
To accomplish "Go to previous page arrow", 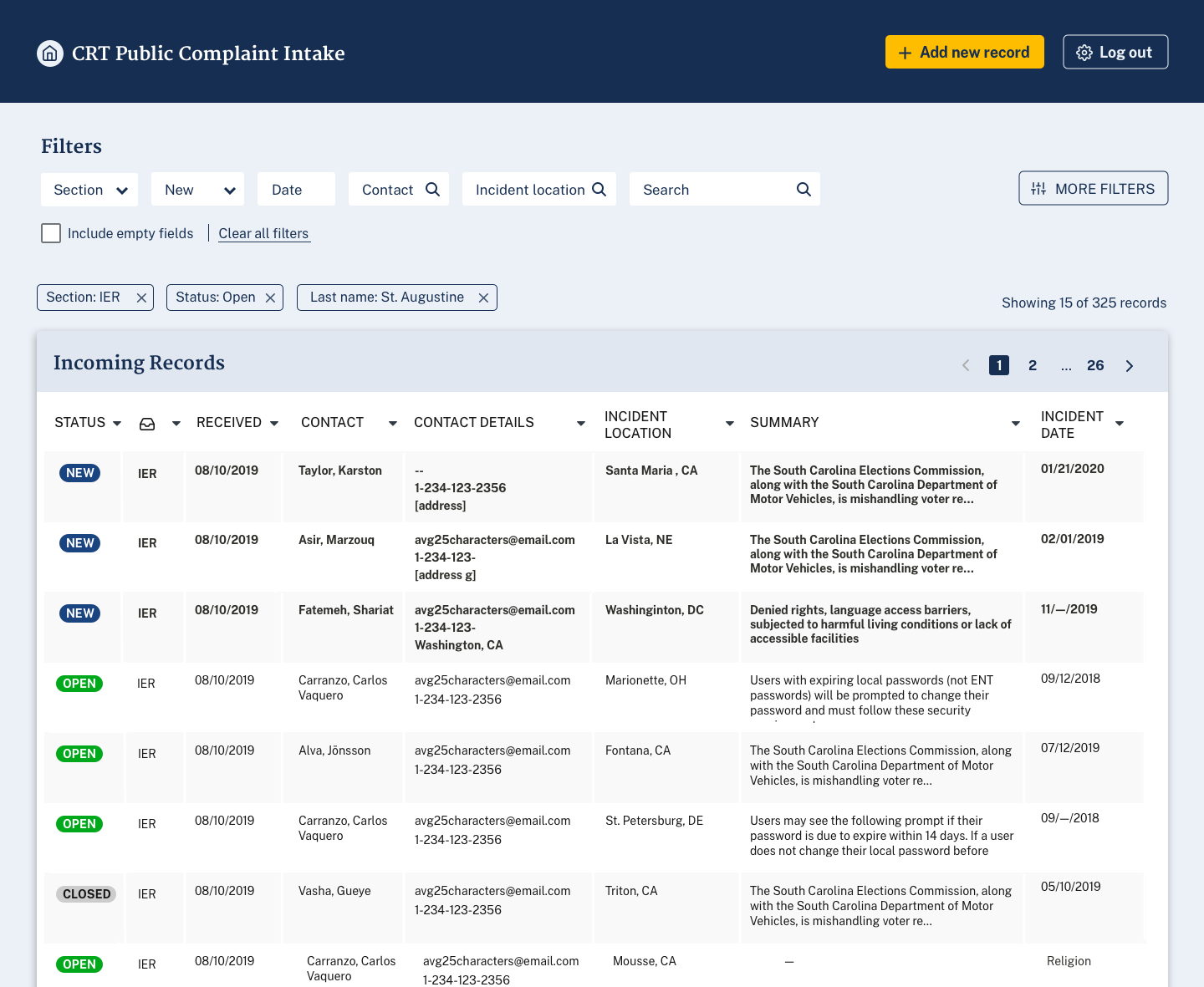I will click(966, 365).
